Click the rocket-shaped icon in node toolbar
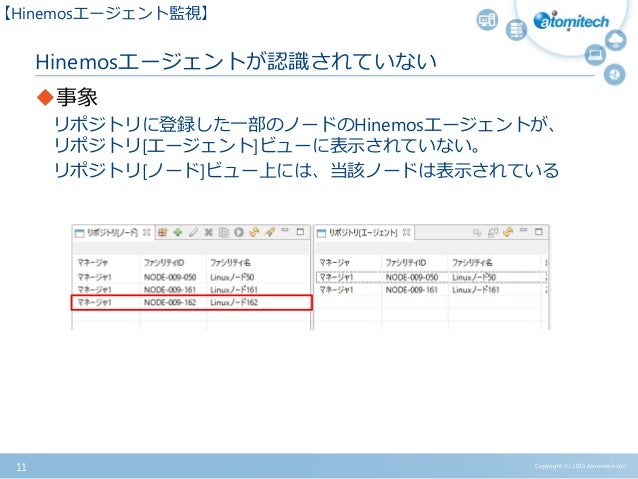 pyautogui.click(x=269, y=232)
